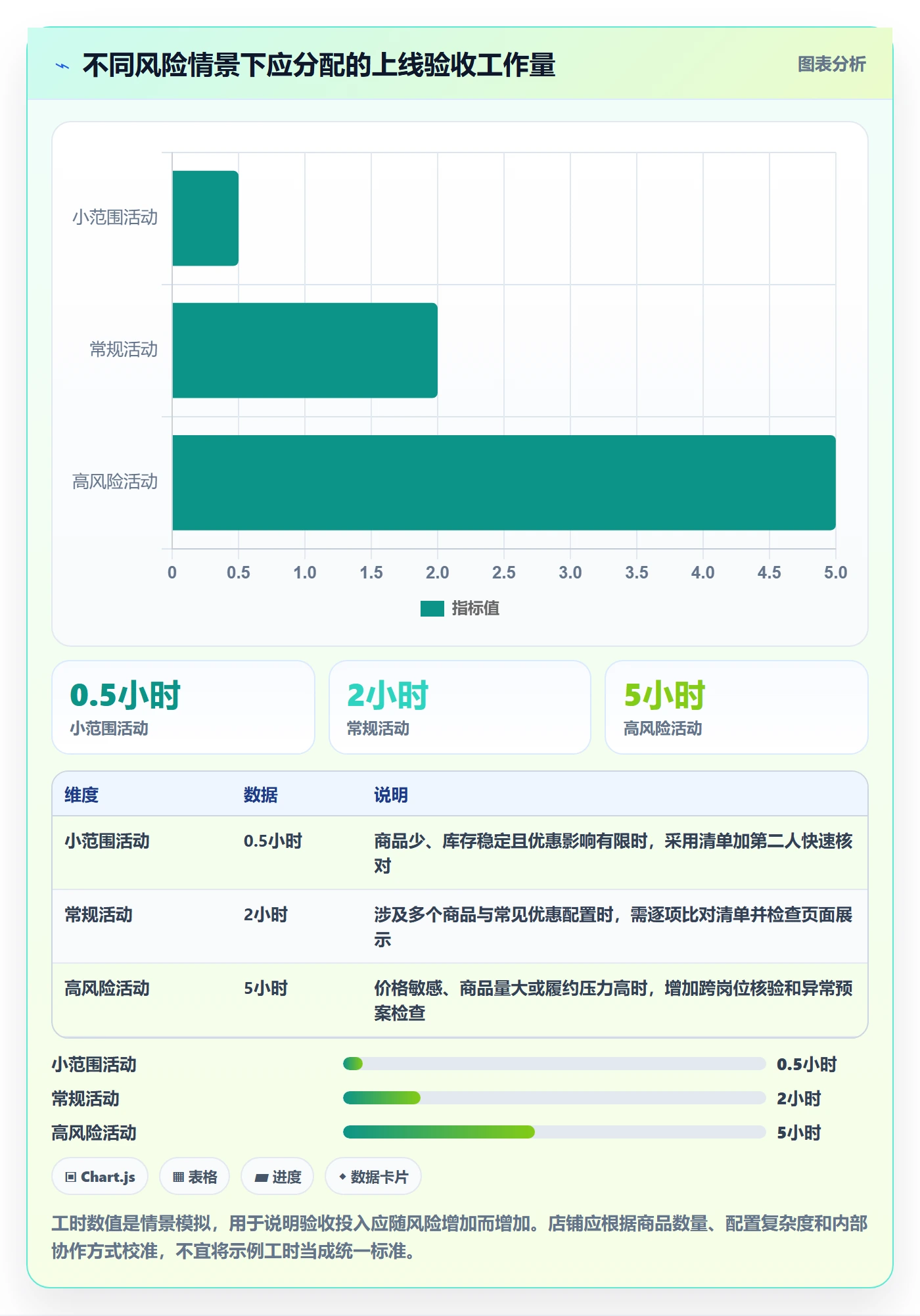Image resolution: width=920 pixels, height=1316 pixels.
Task: Click the 维度 column header
Action: pos(81,795)
